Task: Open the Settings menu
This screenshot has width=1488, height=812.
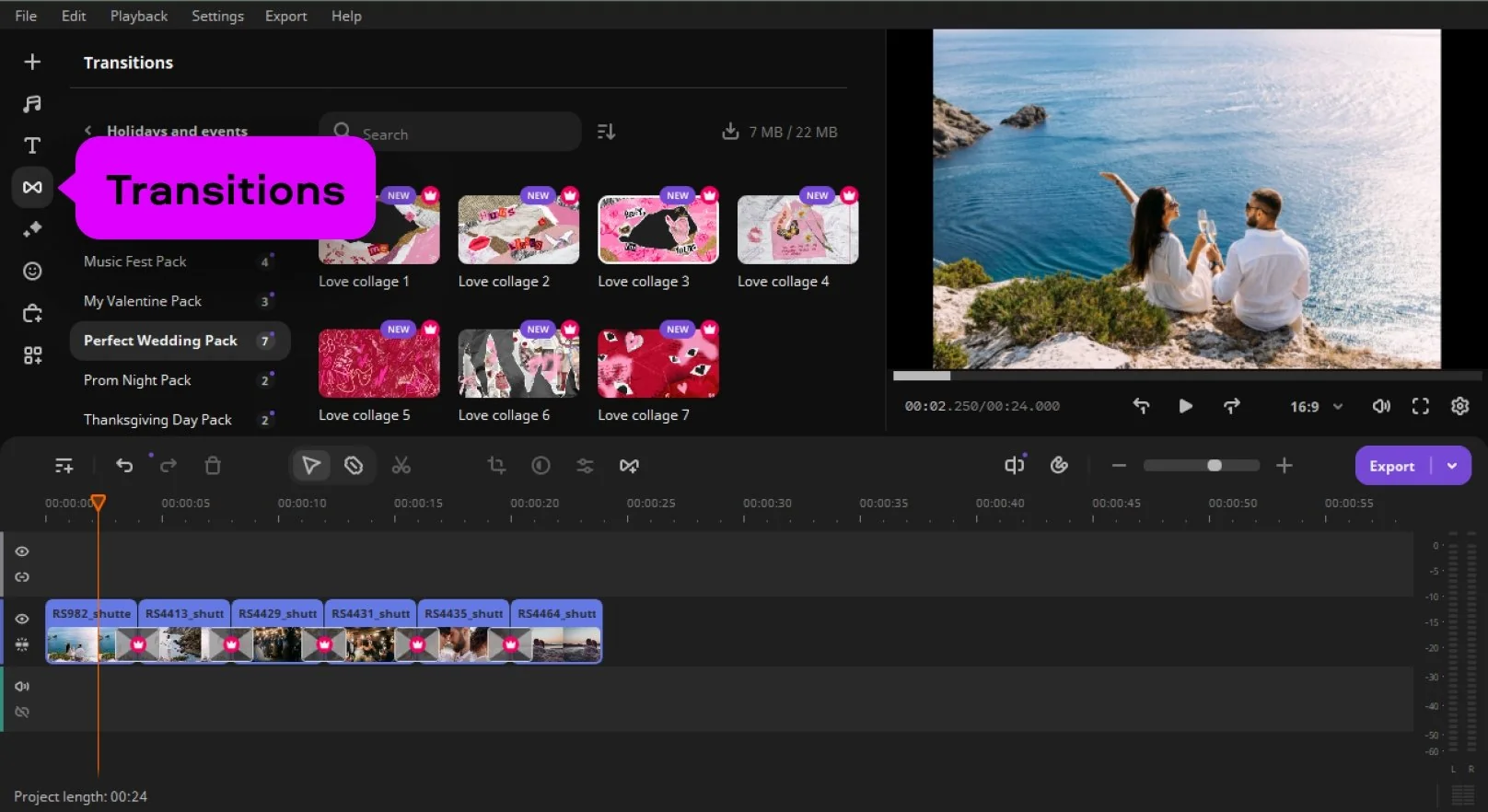Action: pos(217,16)
